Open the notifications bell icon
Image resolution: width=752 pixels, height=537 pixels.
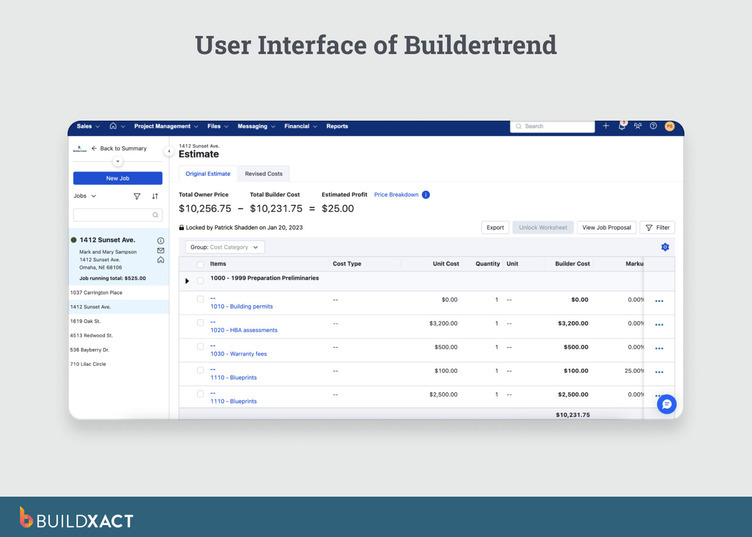click(x=622, y=126)
